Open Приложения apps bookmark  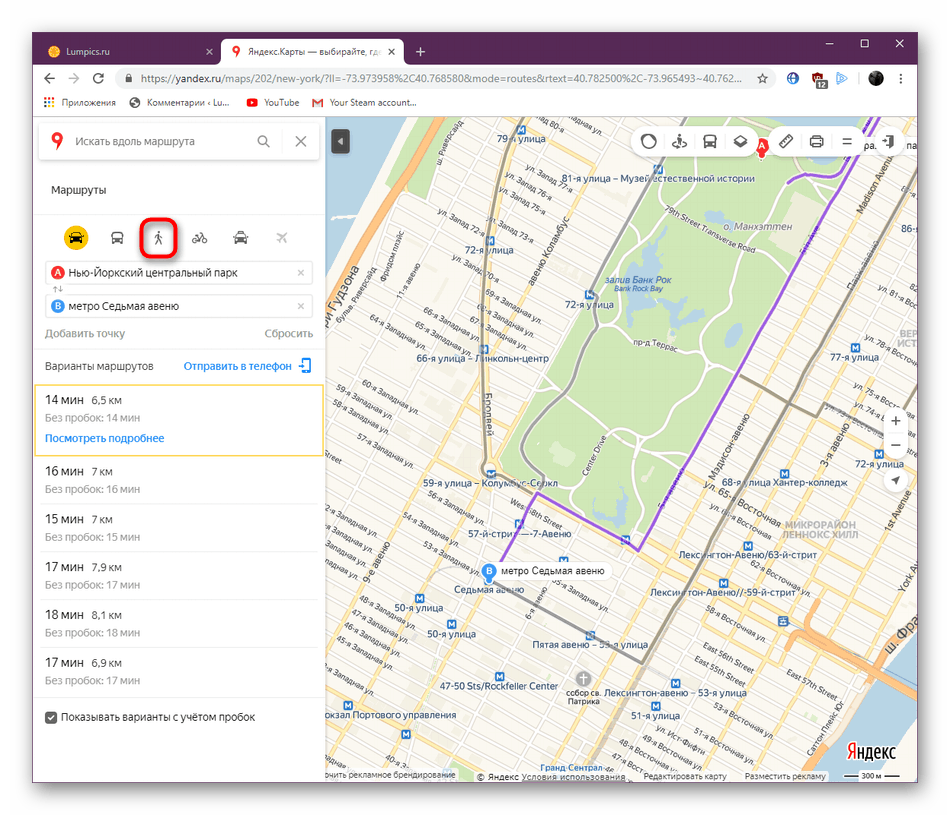coord(79,102)
